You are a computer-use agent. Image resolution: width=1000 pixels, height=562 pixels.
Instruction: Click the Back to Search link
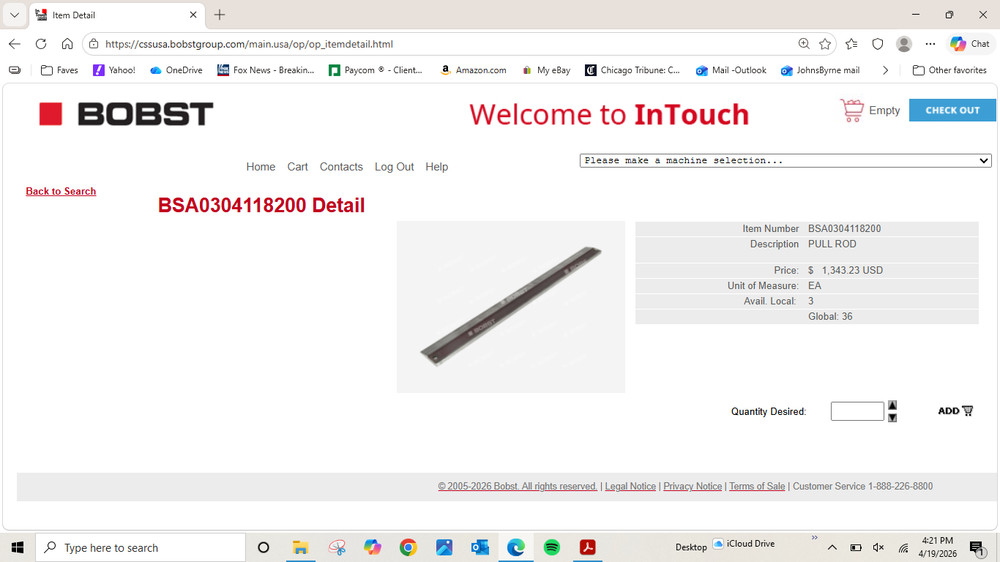coord(61,191)
